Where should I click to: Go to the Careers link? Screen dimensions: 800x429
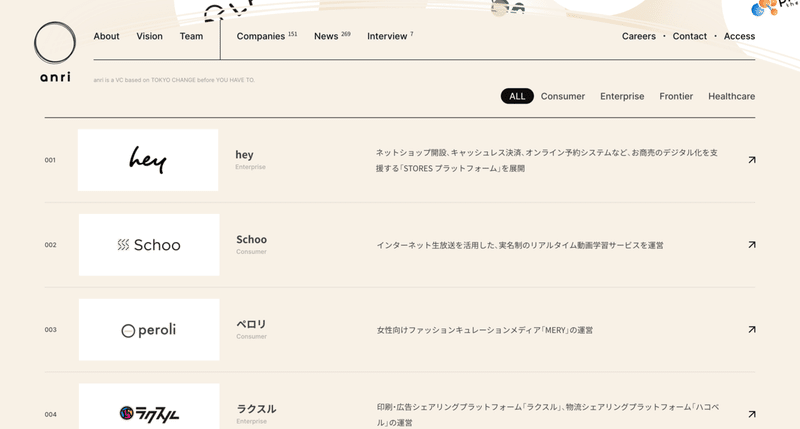point(639,36)
